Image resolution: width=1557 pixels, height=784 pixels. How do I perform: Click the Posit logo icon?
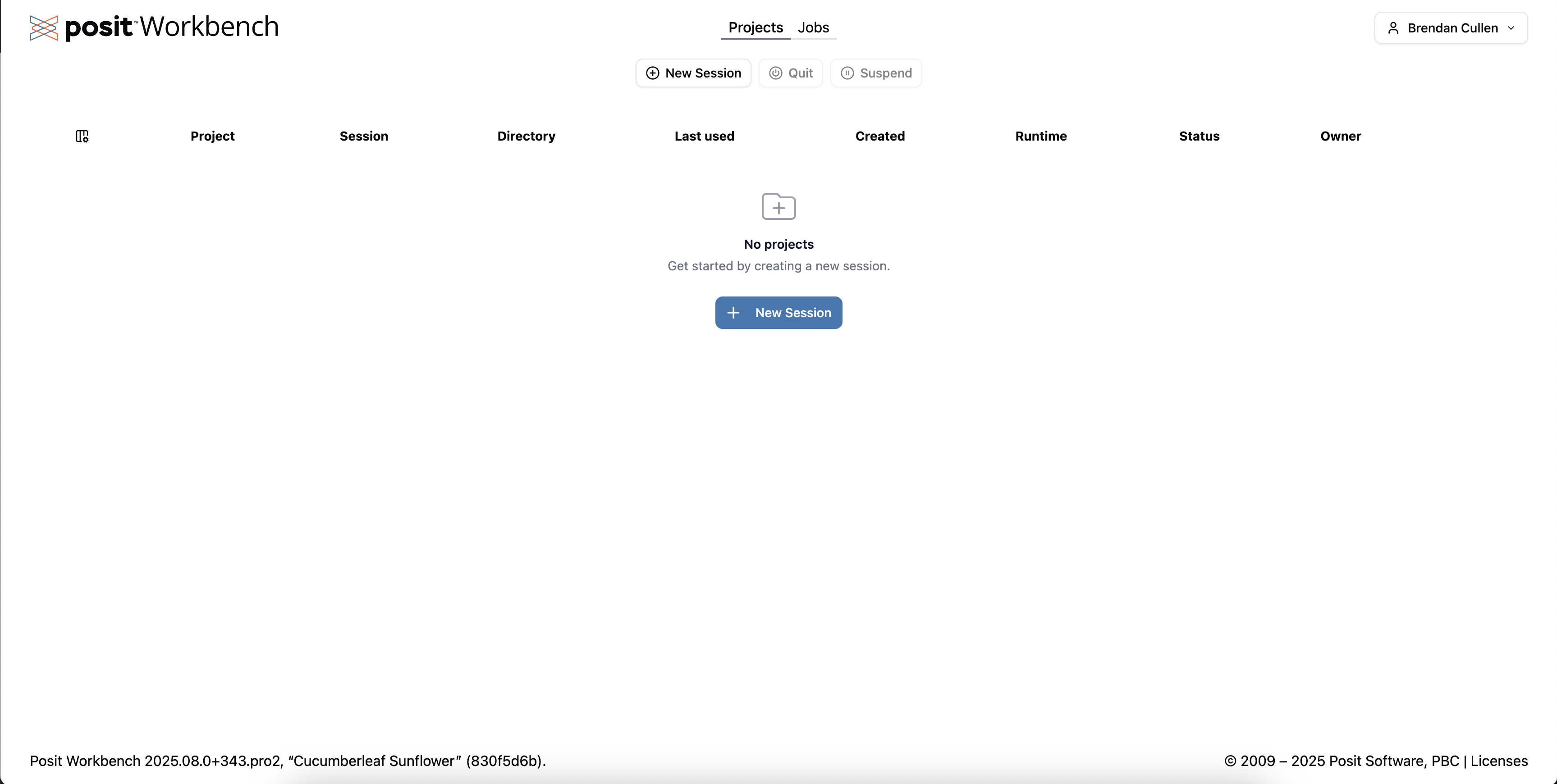tap(44, 28)
